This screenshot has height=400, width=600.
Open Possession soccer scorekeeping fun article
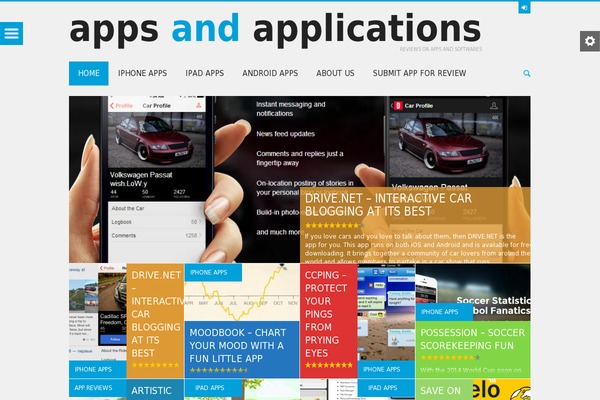click(x=473, y=339)
